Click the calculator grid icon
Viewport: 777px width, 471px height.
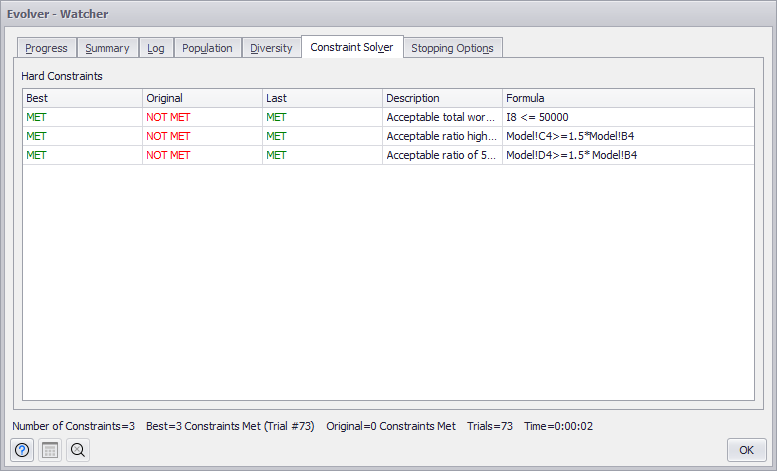[50, 450]
